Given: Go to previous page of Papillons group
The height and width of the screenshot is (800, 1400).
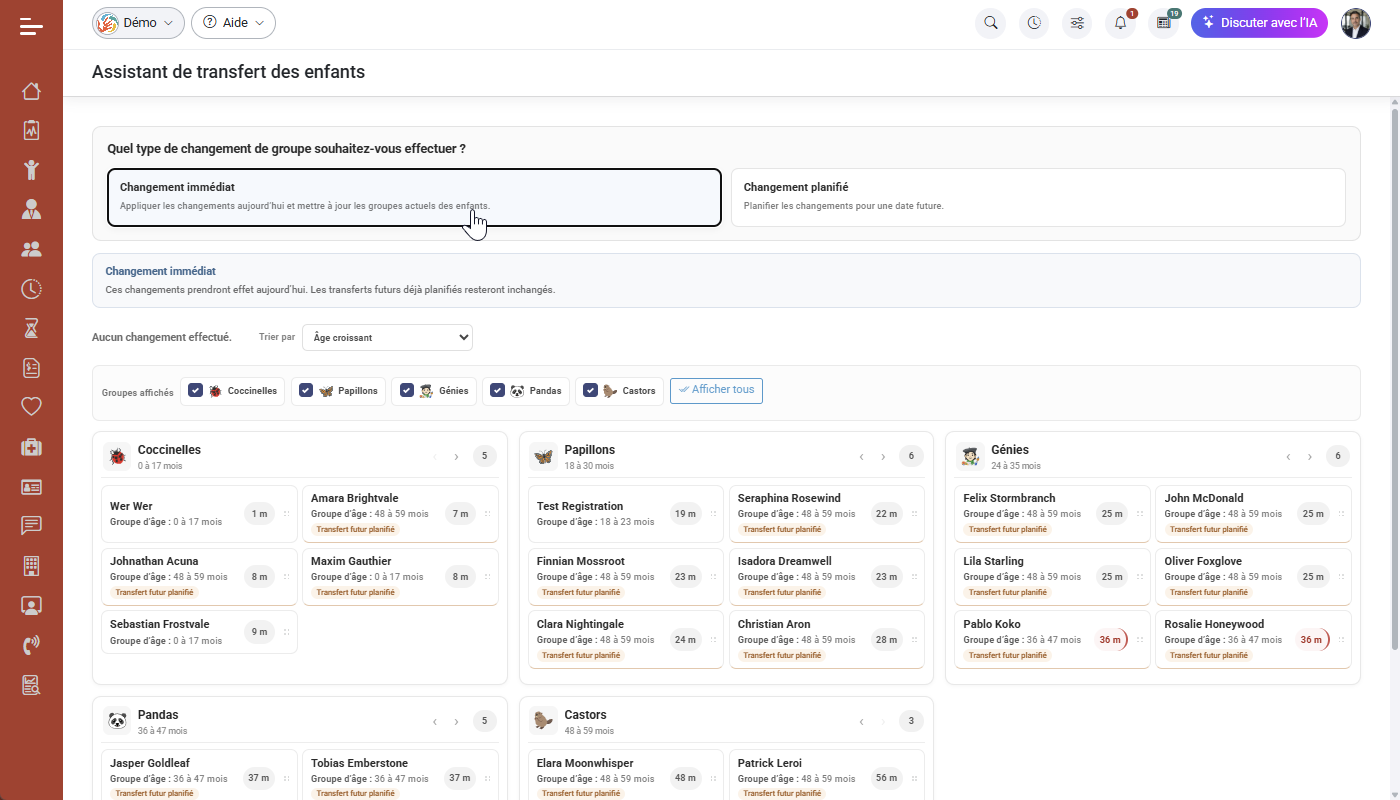Looking at the screenshot, I should 861,457.
